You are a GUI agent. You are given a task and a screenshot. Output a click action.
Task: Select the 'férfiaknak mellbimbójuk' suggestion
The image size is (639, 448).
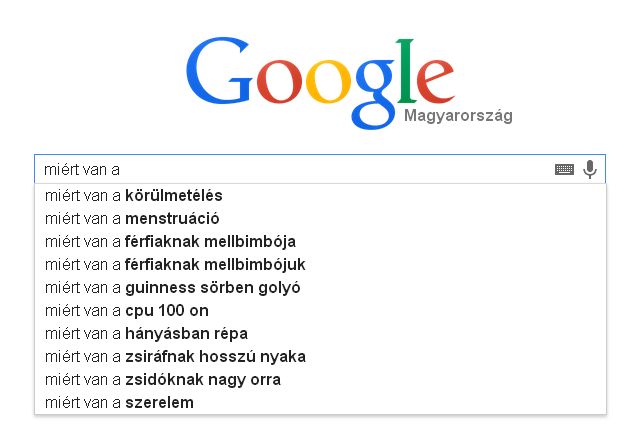coord(175,264)
